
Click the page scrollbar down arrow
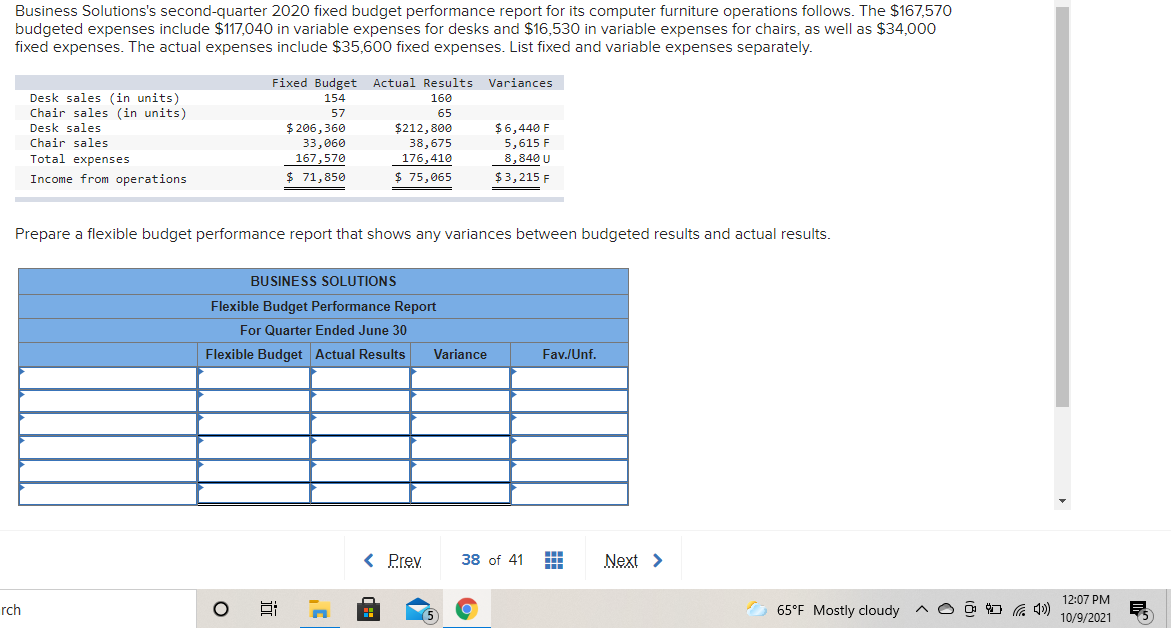coord(1063,501)
